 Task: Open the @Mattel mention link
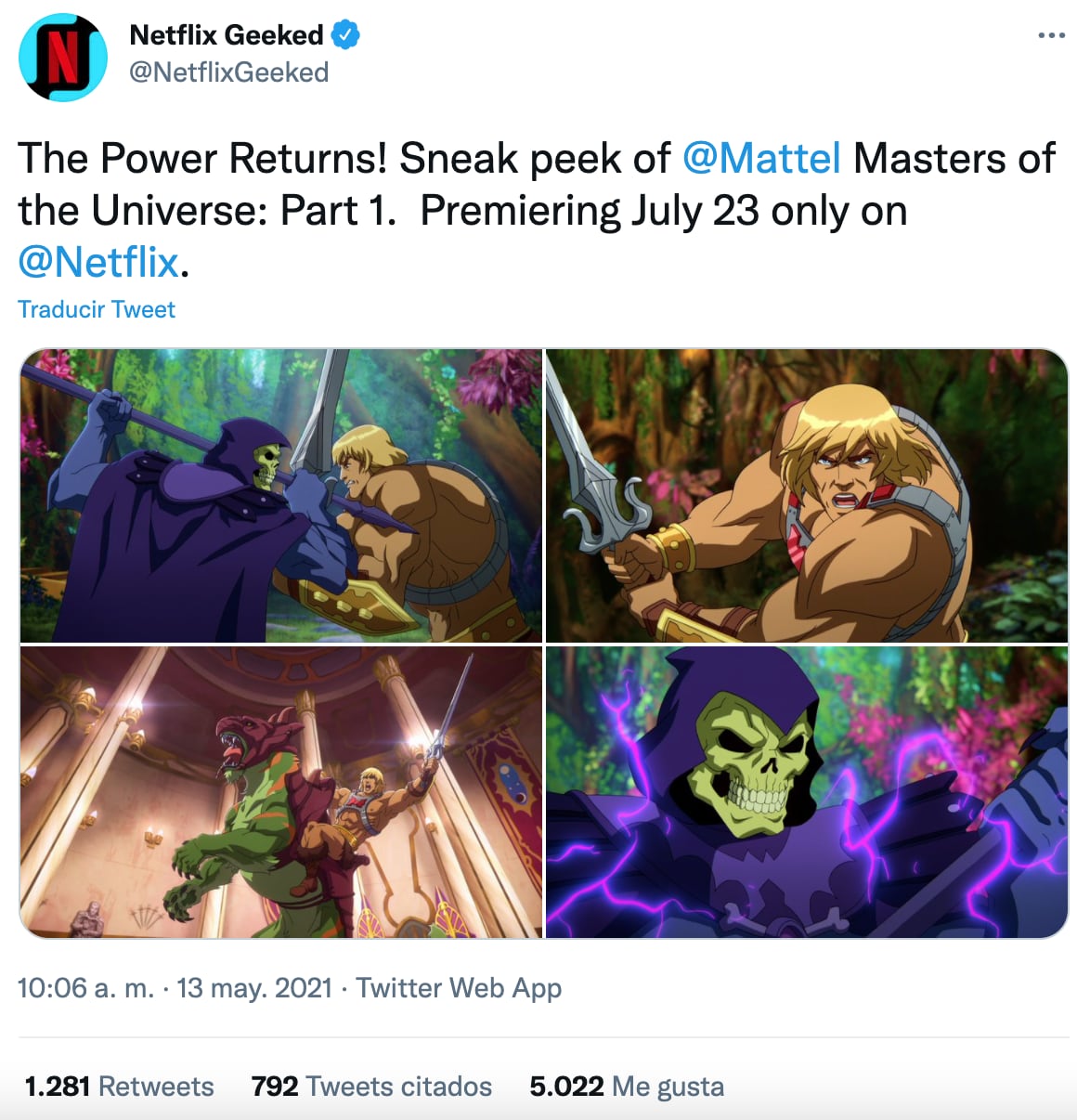click(761, 158)
